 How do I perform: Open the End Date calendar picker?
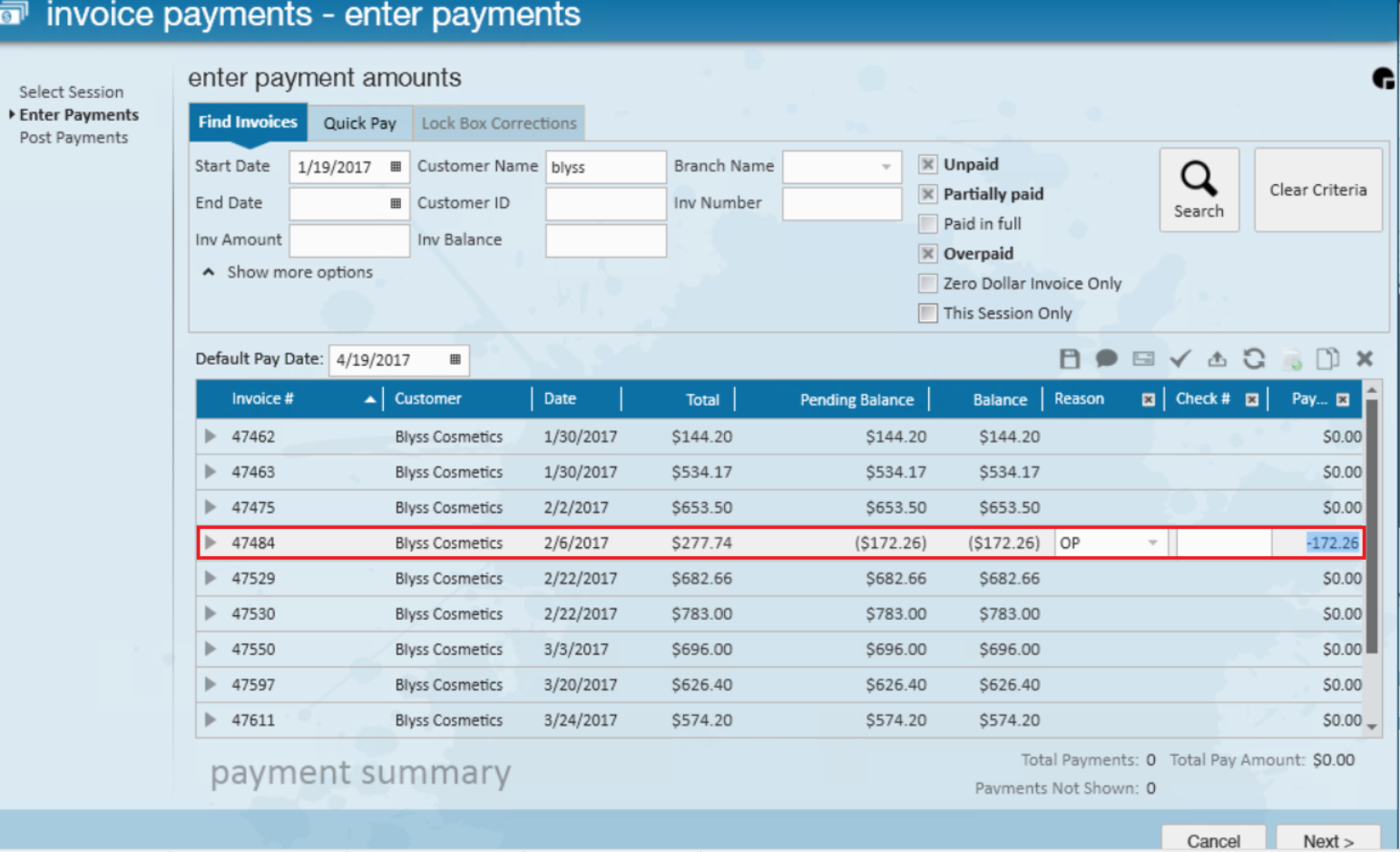[396, 203]
